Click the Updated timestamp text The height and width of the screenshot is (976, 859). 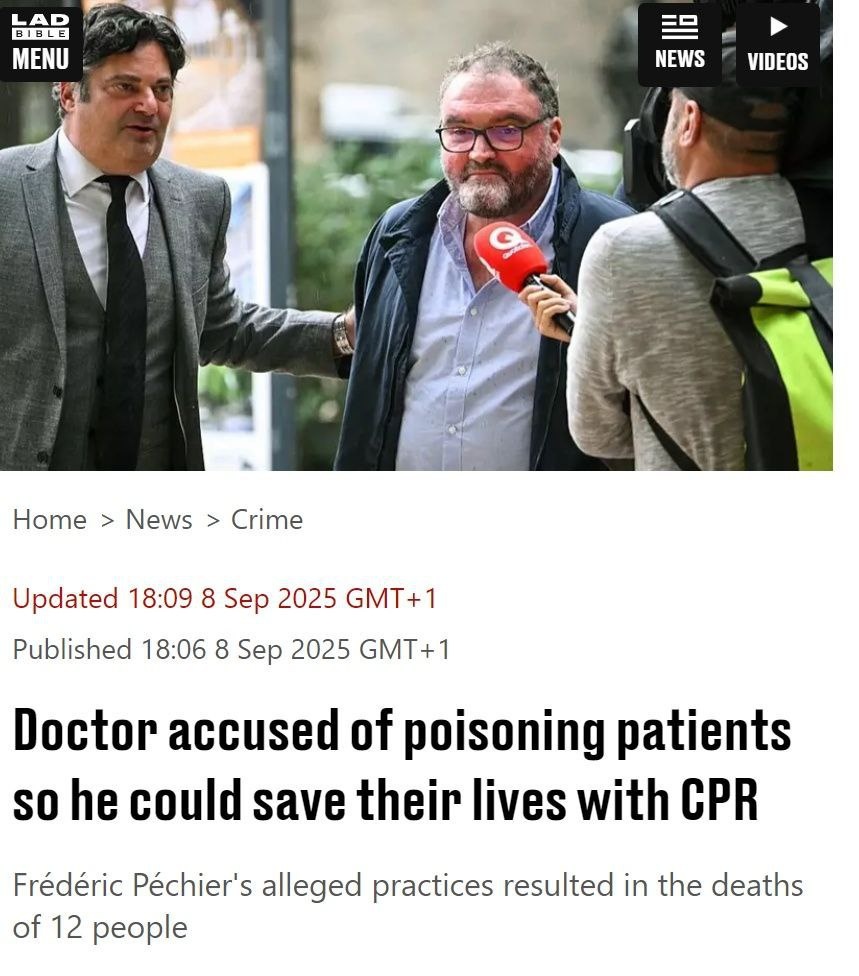click(x=225, y=599)
